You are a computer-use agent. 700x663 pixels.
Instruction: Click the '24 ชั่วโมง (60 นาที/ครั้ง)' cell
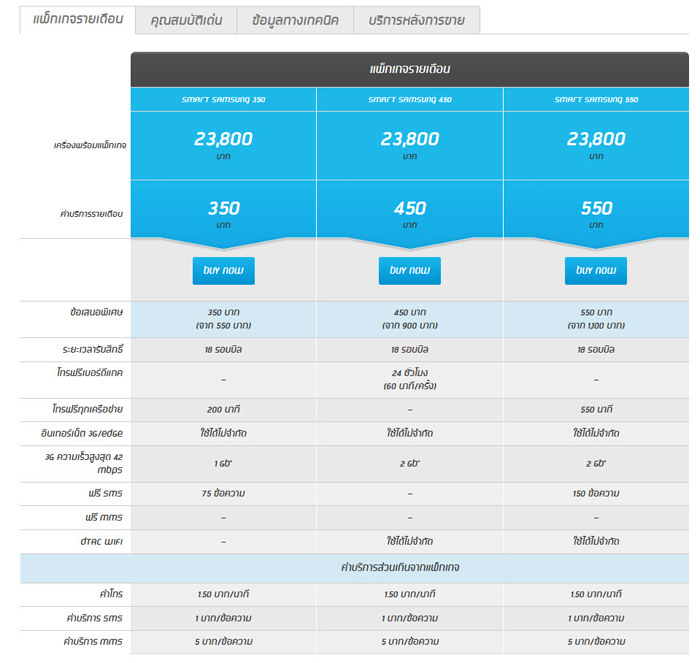pyautogui.click(x=410, y=379)
